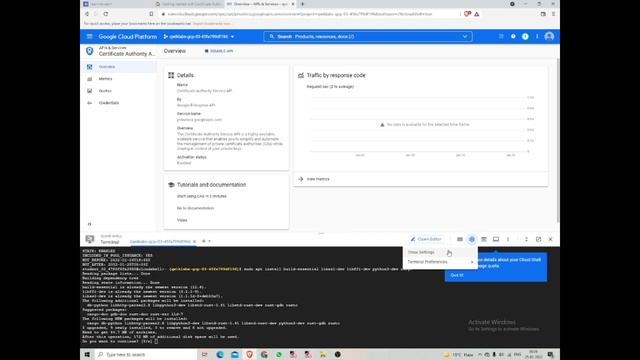Click the Type here to search box
Viewport: 640px width, 360px height.
pos(145,354)
